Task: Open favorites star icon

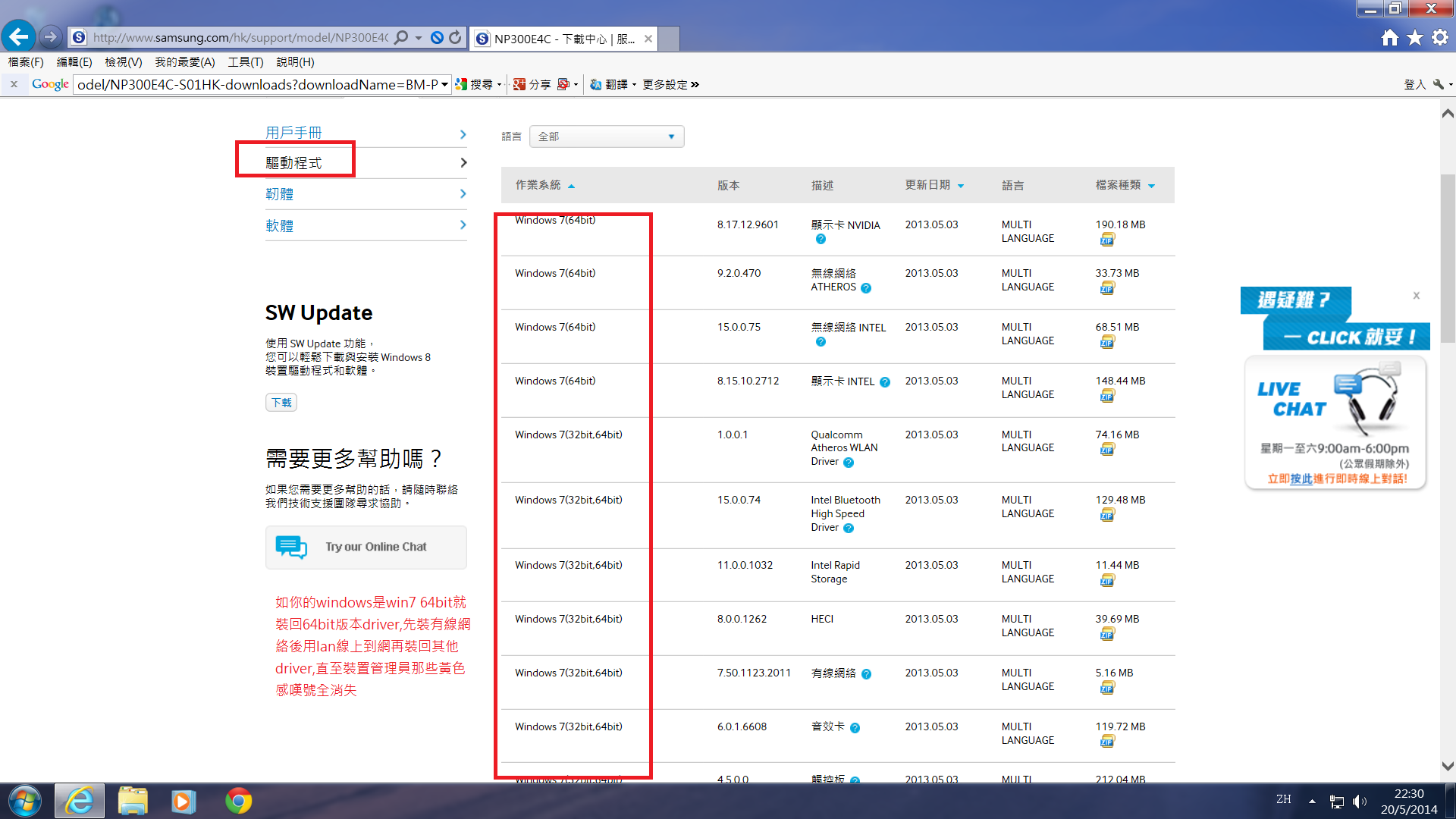Action: 1414,37
